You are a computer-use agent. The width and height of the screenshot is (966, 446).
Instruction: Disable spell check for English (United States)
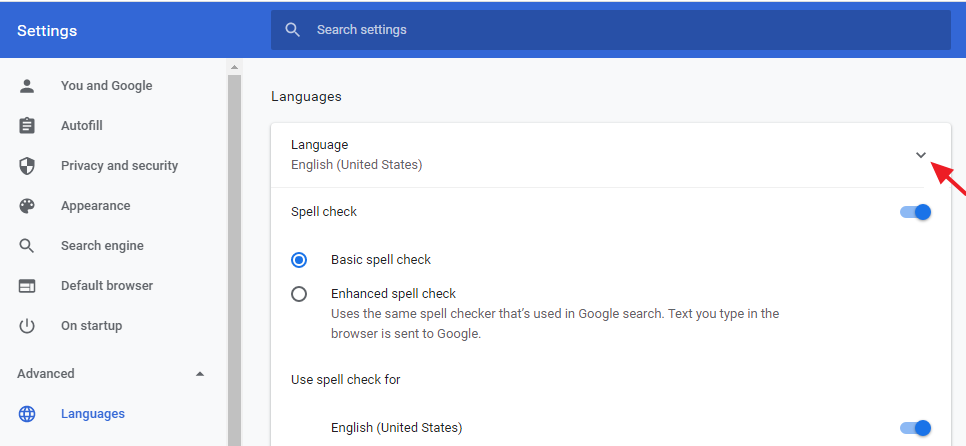(915, 428)
